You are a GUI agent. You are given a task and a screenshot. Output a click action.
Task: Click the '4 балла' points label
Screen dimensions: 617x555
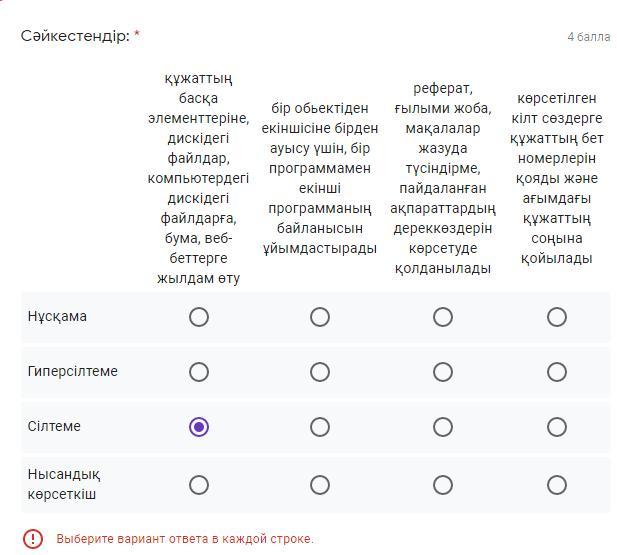click(588, 37)
